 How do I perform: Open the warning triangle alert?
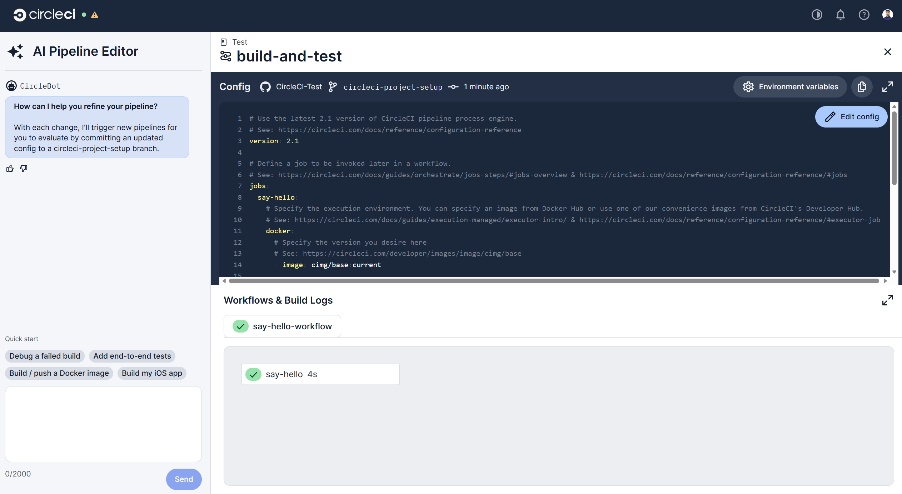click(94, 15)
